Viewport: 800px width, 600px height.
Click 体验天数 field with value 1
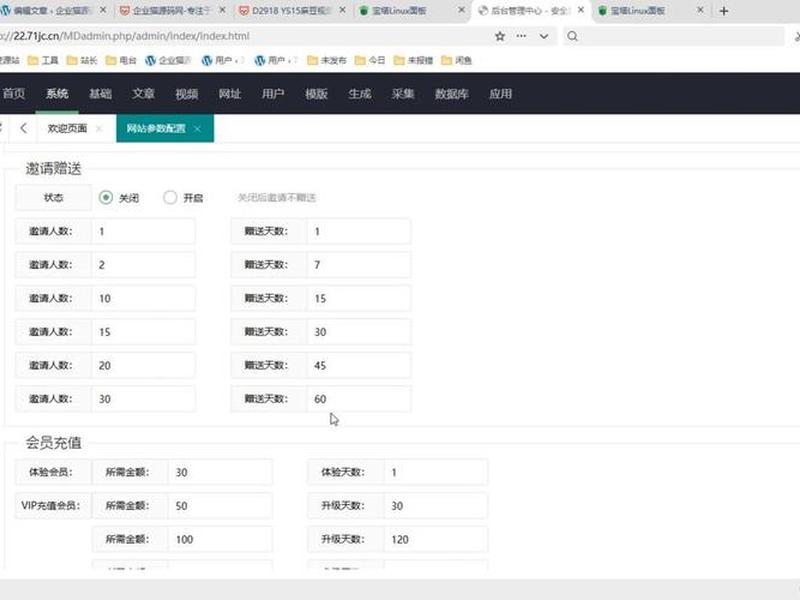point(436,472)
